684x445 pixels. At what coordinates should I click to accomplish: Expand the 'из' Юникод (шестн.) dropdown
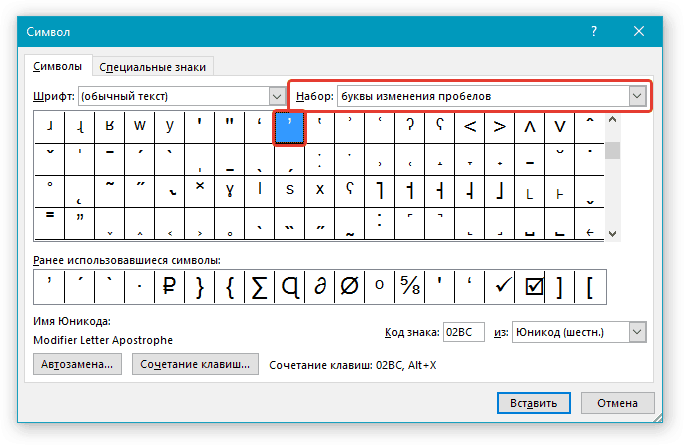coord(636,332)
